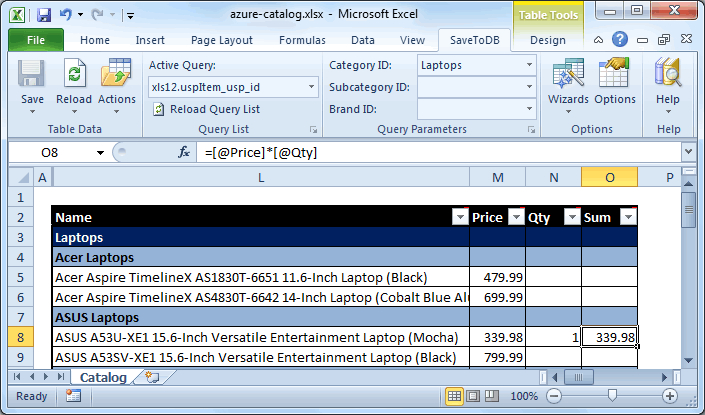Switch to the Formulas tab

pyautogui.click(x=302, y=40)
